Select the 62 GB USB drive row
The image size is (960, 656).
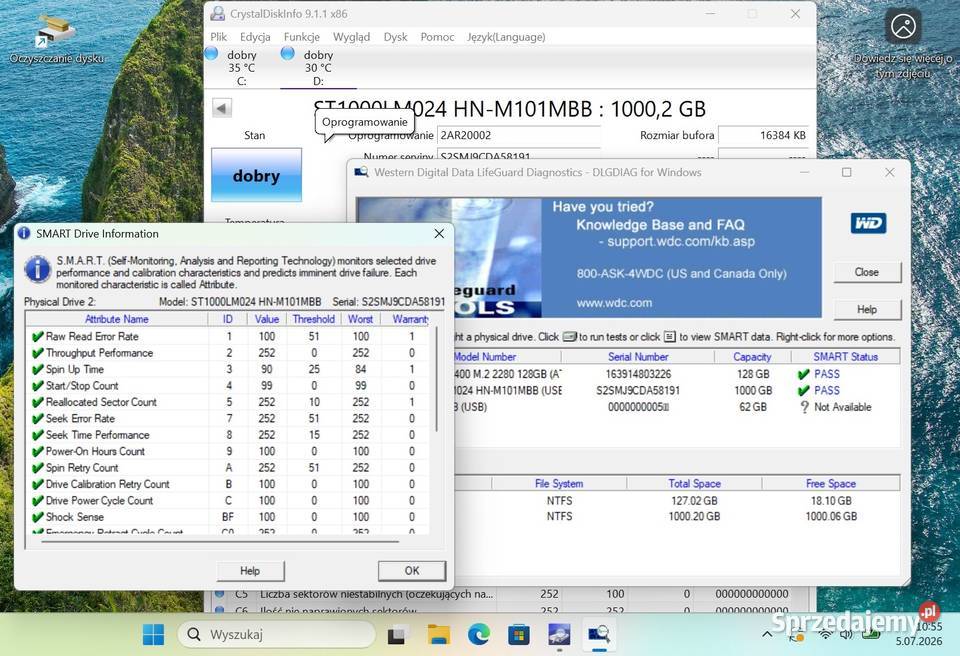coord(677,407)
